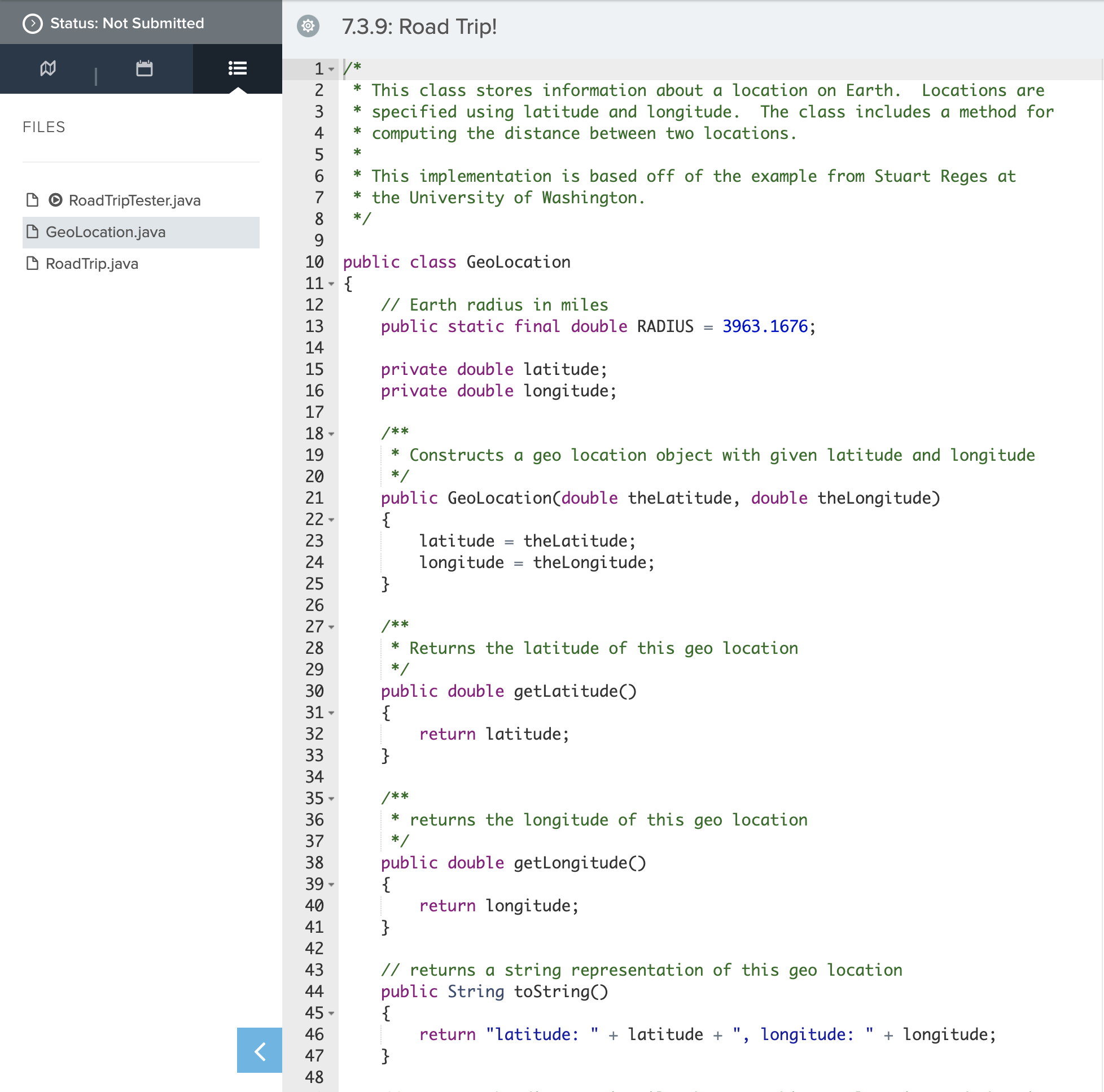1104x1092 pixels.
Task: Open the map navigation icon in the sidebar
Action: pos(48,69)
